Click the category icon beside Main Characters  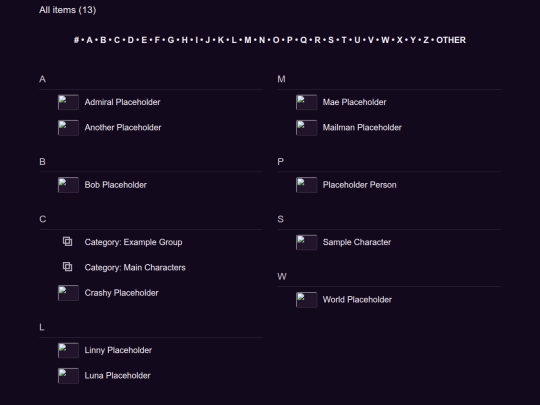(68, 267)
